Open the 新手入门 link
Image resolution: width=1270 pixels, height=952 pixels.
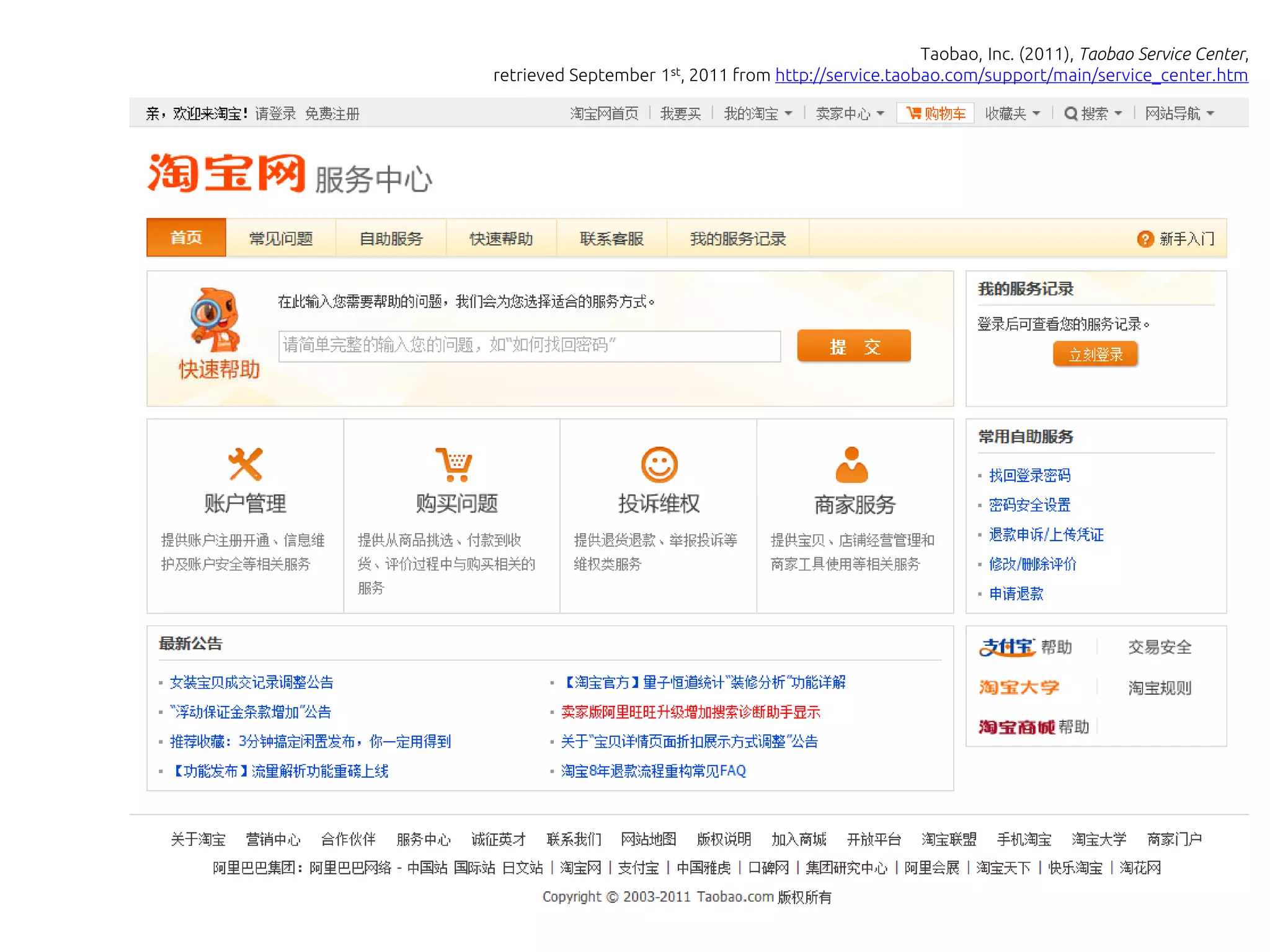coord(1187,239)
